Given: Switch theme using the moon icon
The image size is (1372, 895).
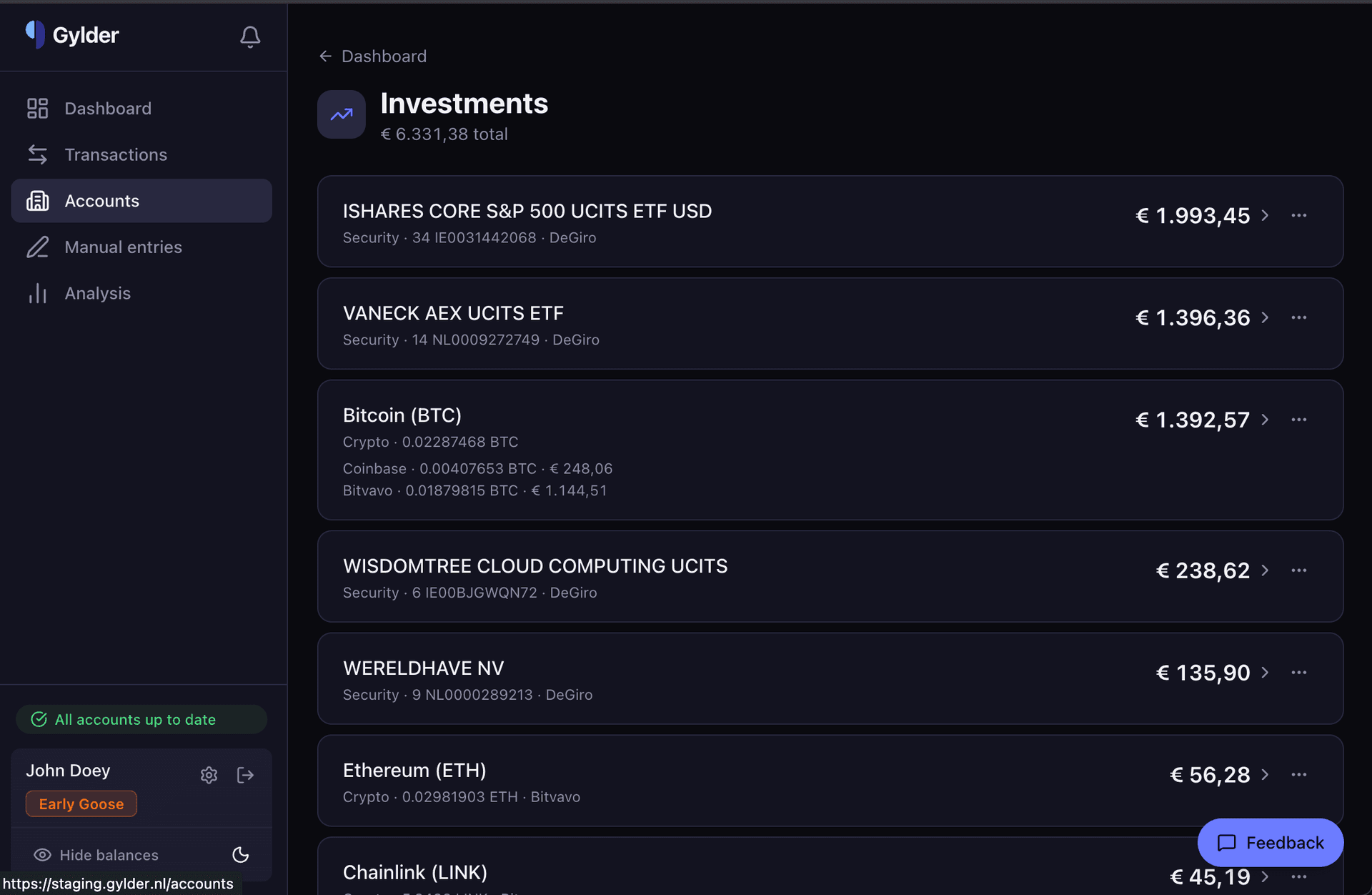Looking at the screenshot, I should [x=240, y=855].
